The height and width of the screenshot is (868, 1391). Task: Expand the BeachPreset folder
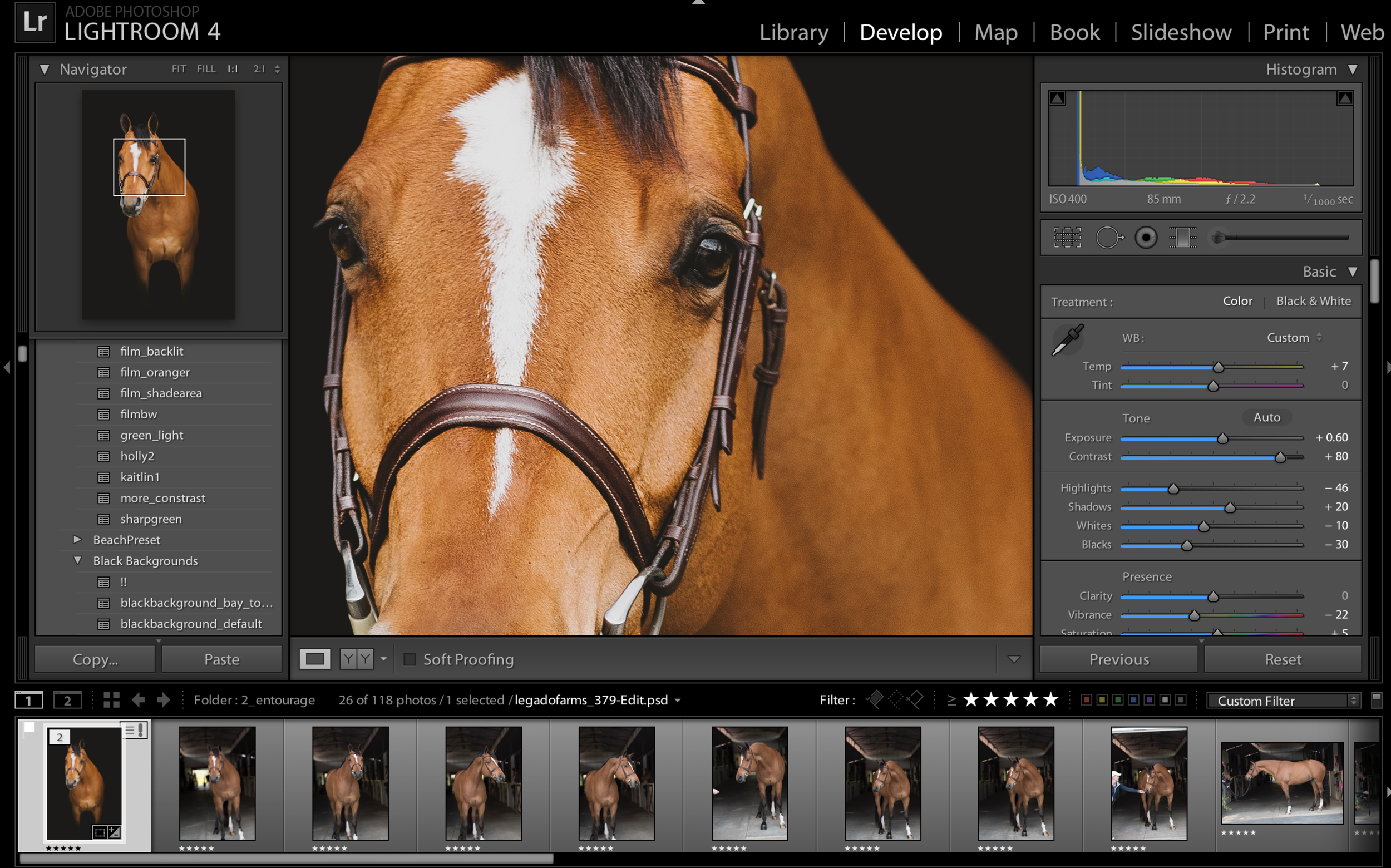pyautogui.click(x=77, y=540)
